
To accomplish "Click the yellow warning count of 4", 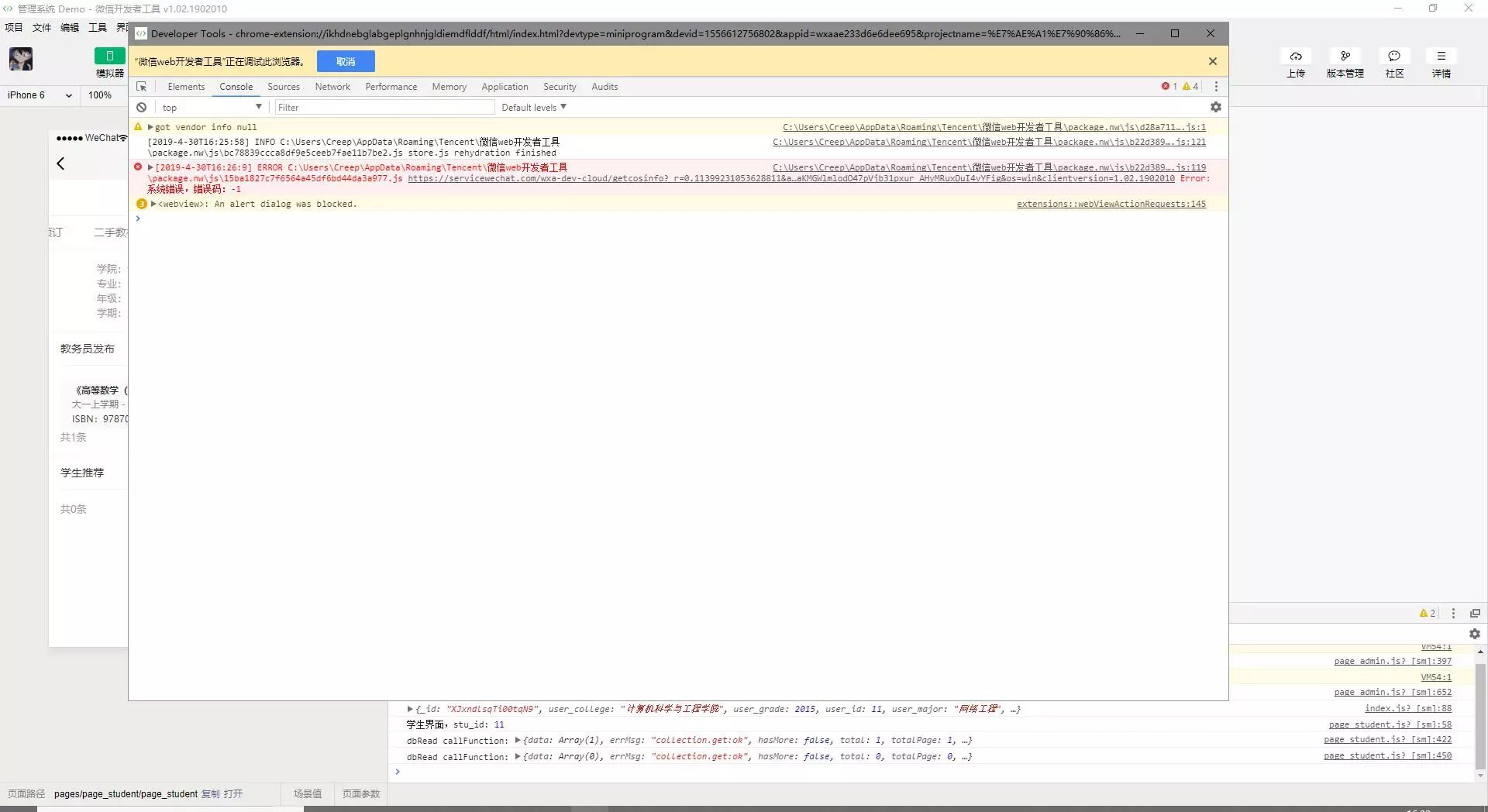I will tap(1190, 87).
